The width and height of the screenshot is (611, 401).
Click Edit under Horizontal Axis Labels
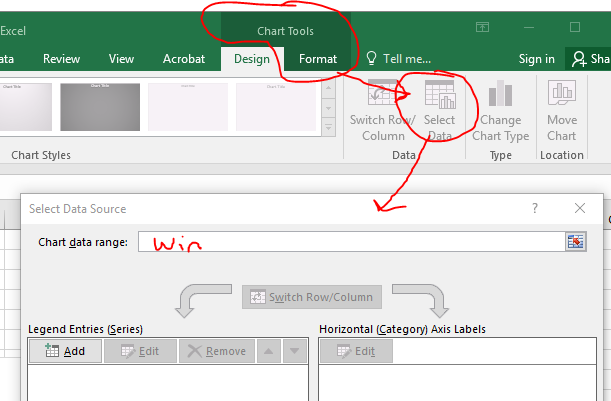(356, 351)
